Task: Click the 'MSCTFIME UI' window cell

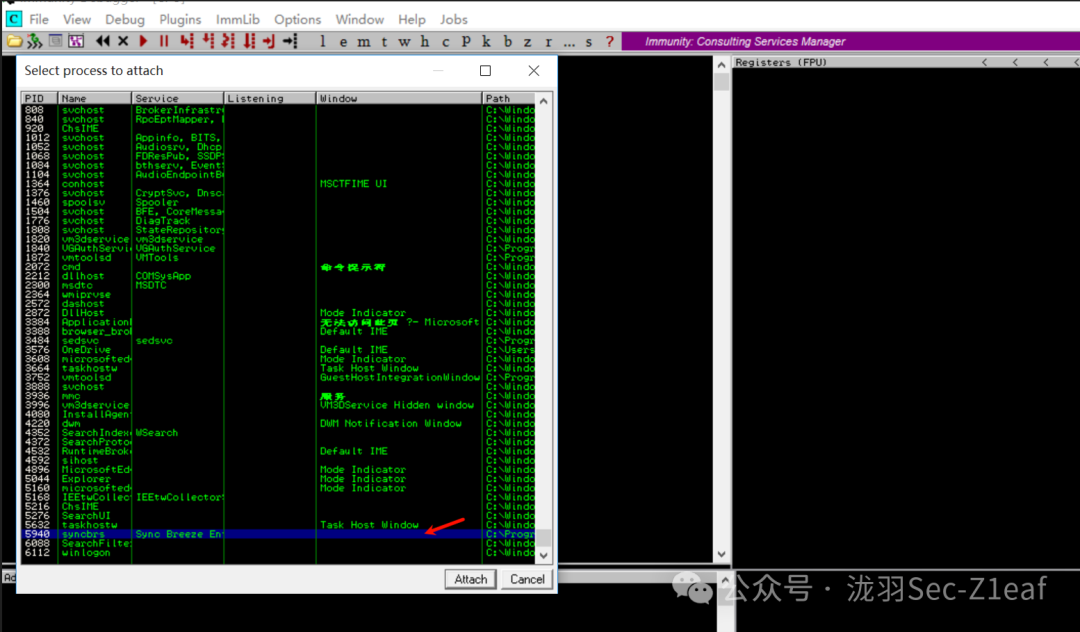Action: tap(353, 184)
